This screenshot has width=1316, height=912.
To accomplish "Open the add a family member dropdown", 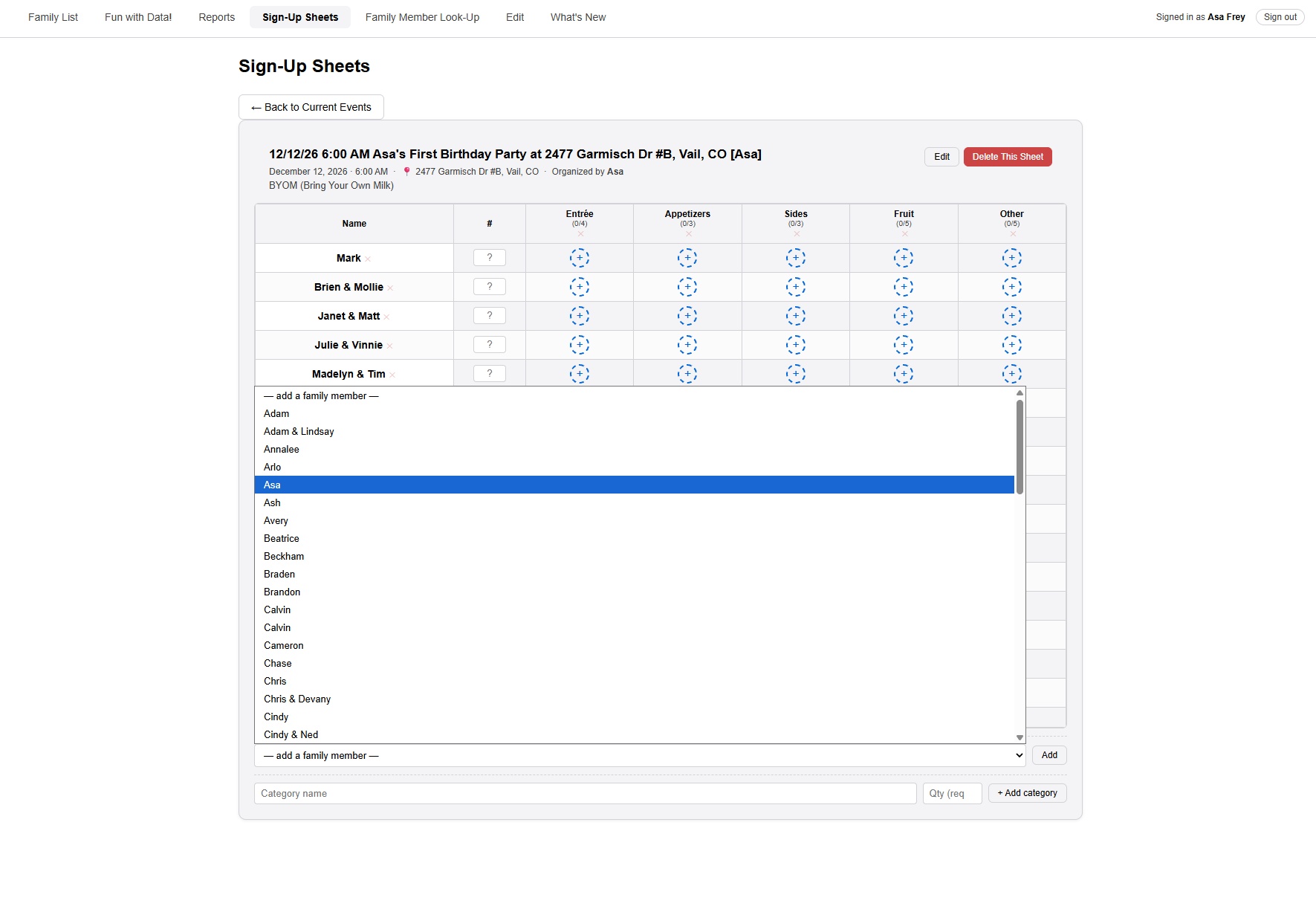I will pos(640,755).
